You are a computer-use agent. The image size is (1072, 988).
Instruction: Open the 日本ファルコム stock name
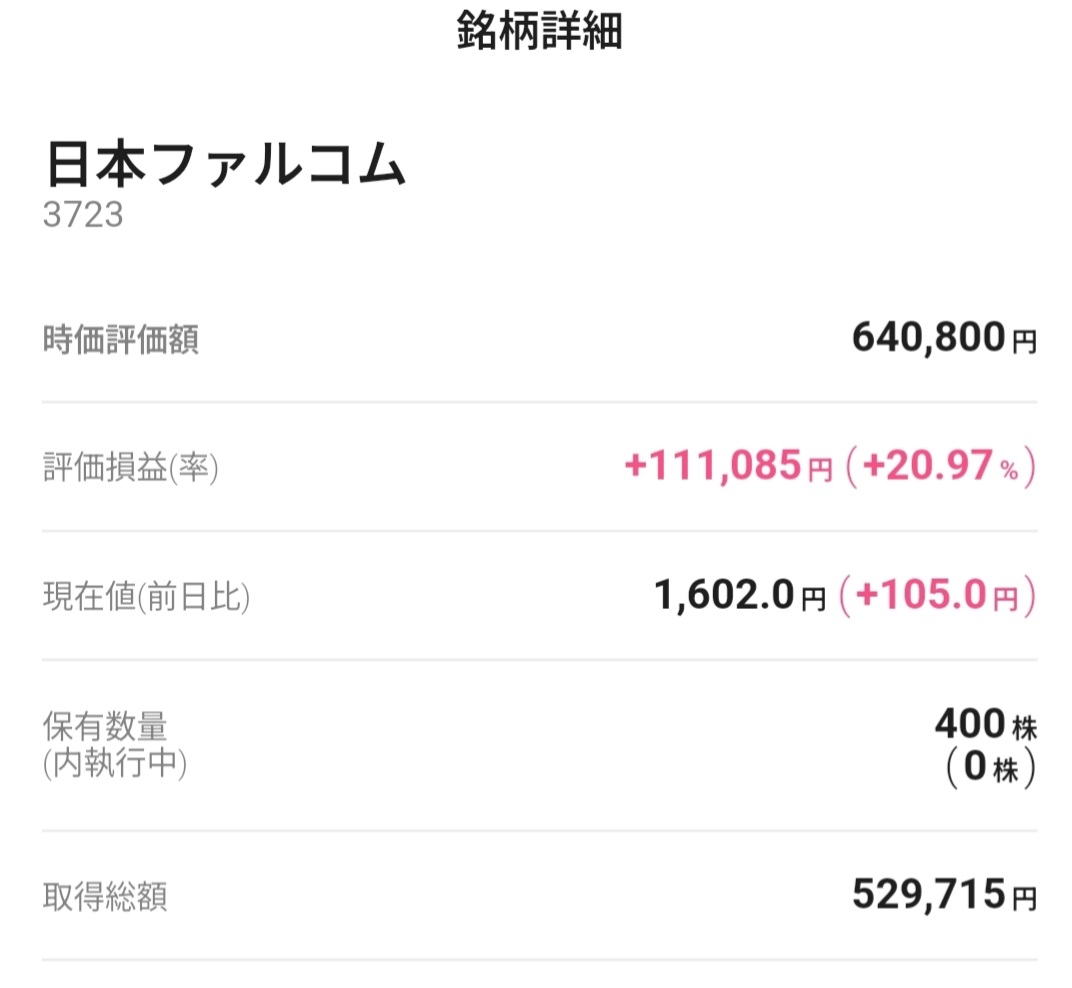[226, 167]
